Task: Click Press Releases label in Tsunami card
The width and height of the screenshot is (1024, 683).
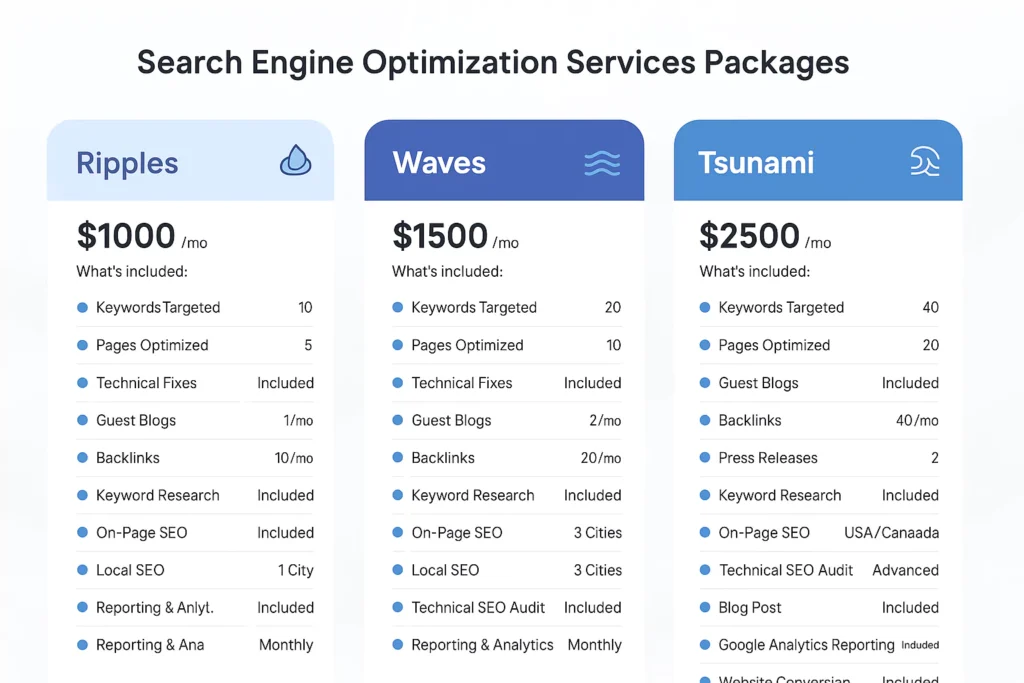Action: pos(768,458)
